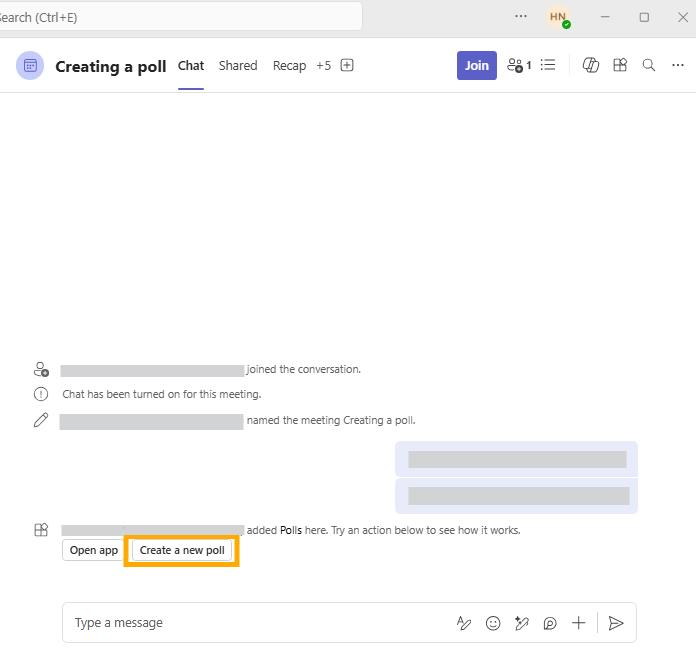The height and width of the screenshot is (659, 696).
Task: Close the Teams window
Action: pyautogui.click(x=683, y=17)
